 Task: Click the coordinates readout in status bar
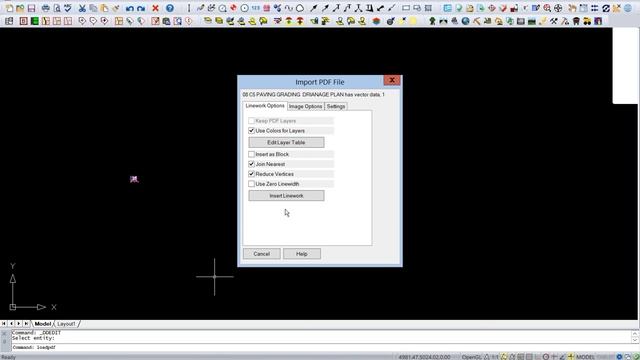424,357
